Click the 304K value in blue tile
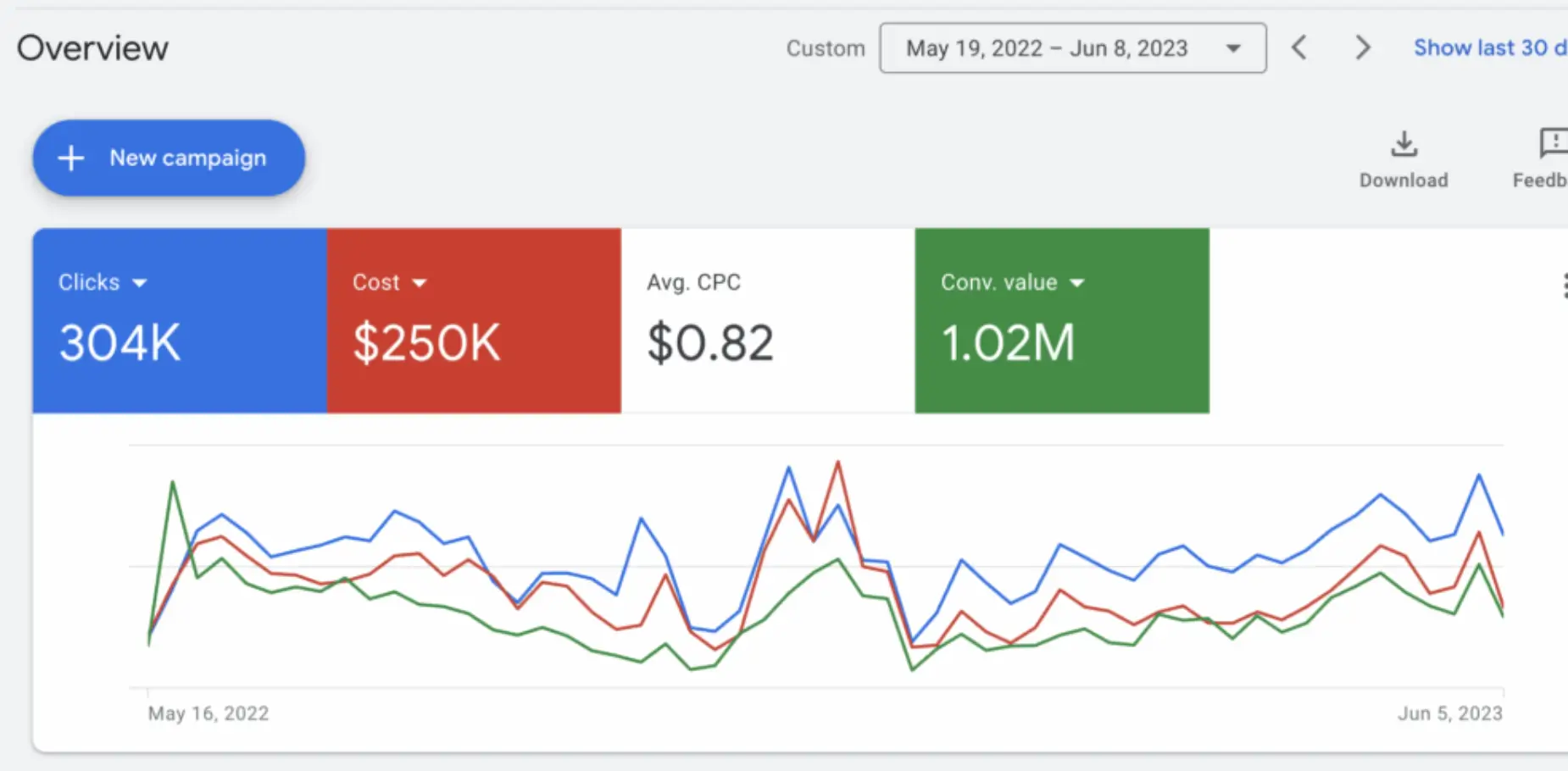The height and width of the screenshot is (771, 1568). 120,343
